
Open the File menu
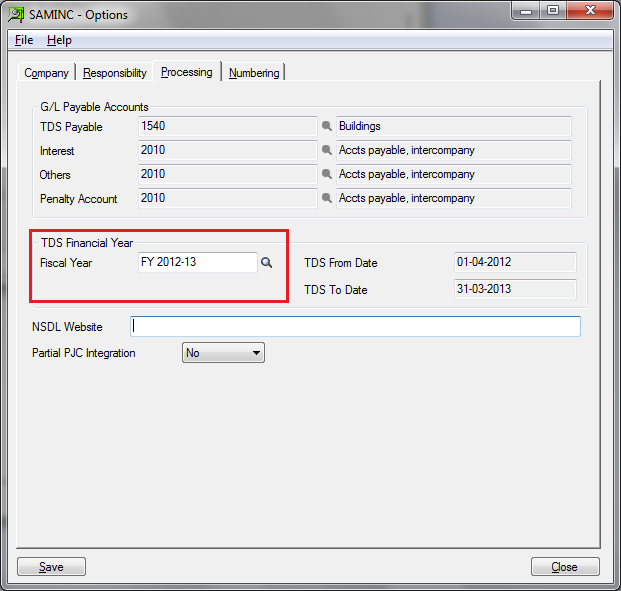[x=24, y=40]
